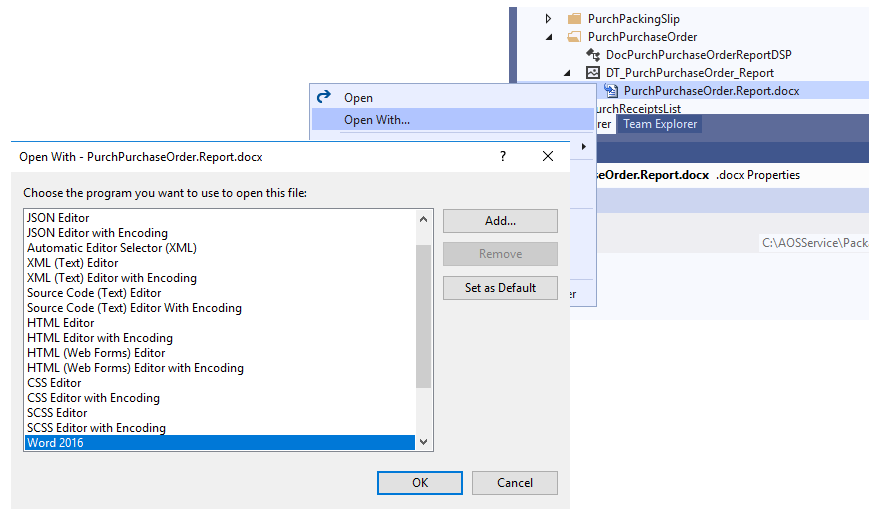This screenshot has width=871, height=519.
Task: Switch to the Team Explorer tab
Action: coord(660,124)
